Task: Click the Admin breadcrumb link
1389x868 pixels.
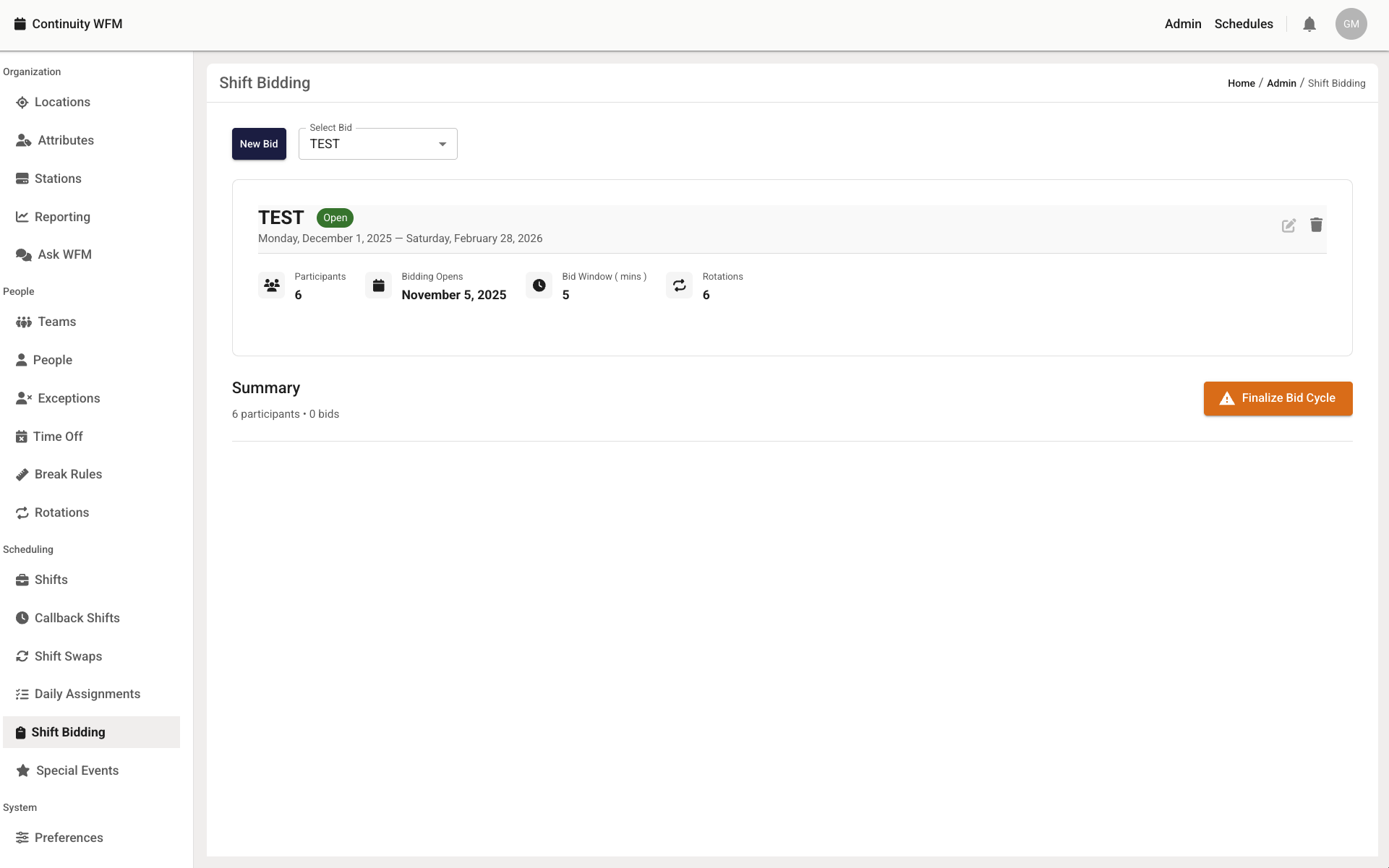Action: coord(1281,83)
